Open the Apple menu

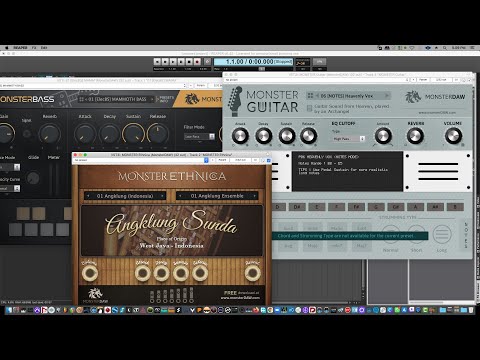(6, 48)
